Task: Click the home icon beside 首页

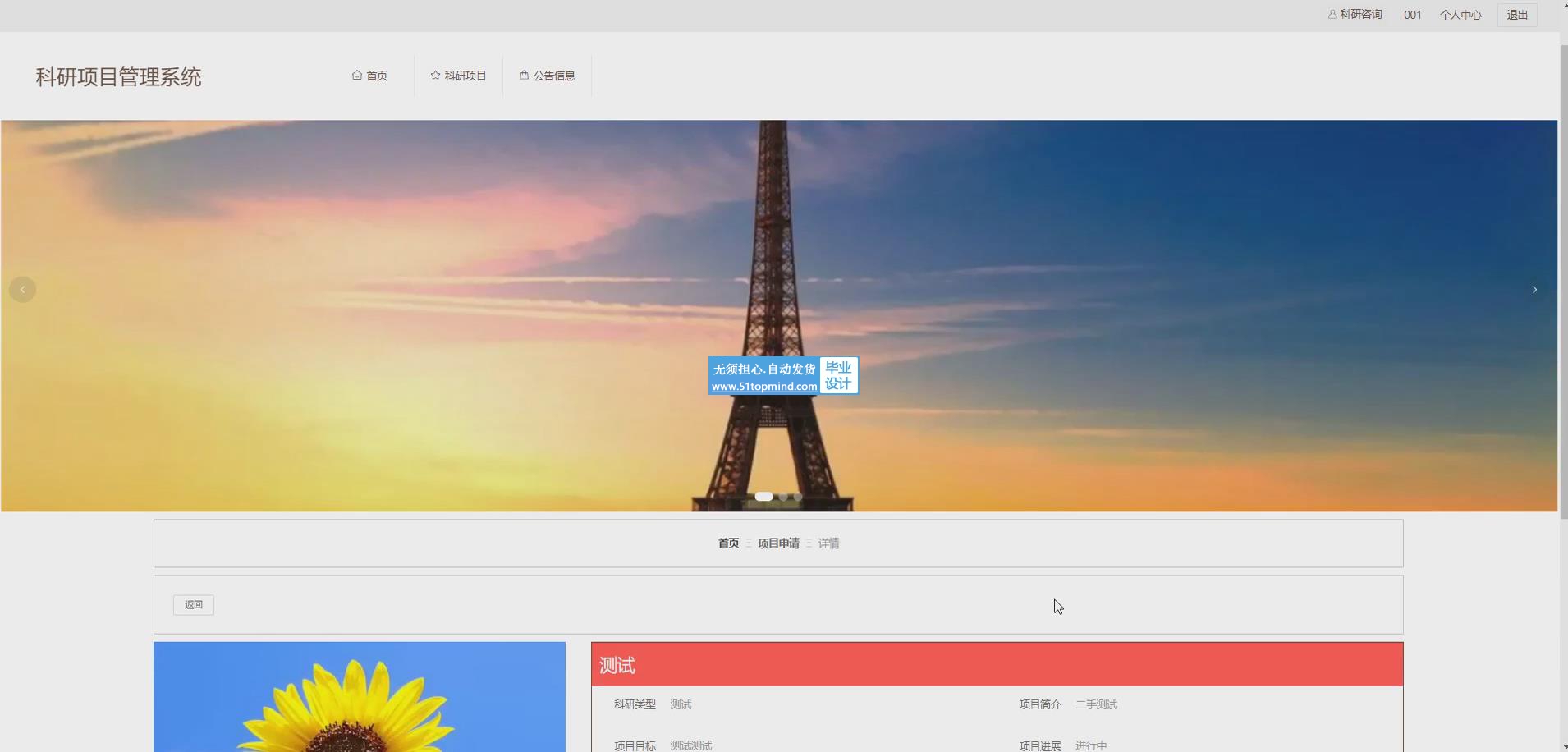Action: [x=357, y=75]
